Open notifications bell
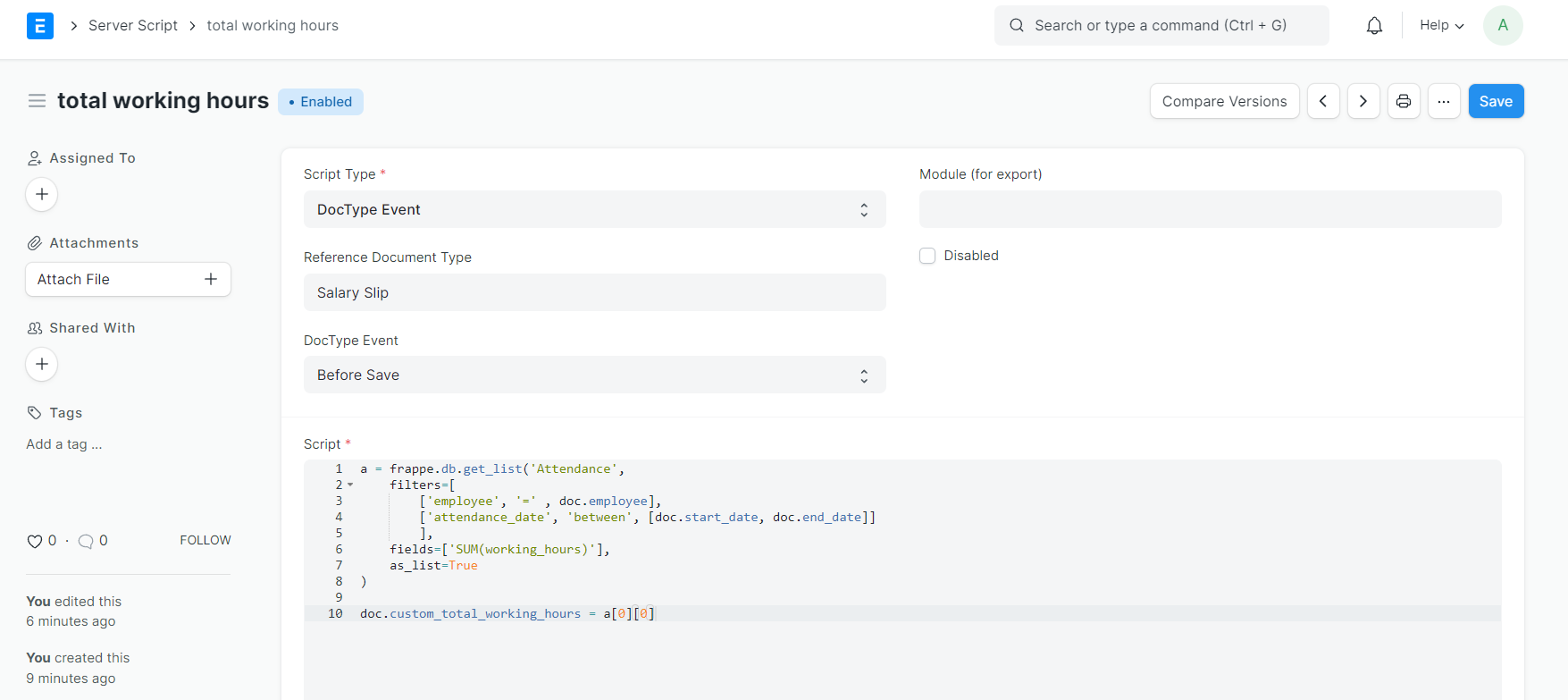This screenshot has height=700, width=1568. point(1374,26)
